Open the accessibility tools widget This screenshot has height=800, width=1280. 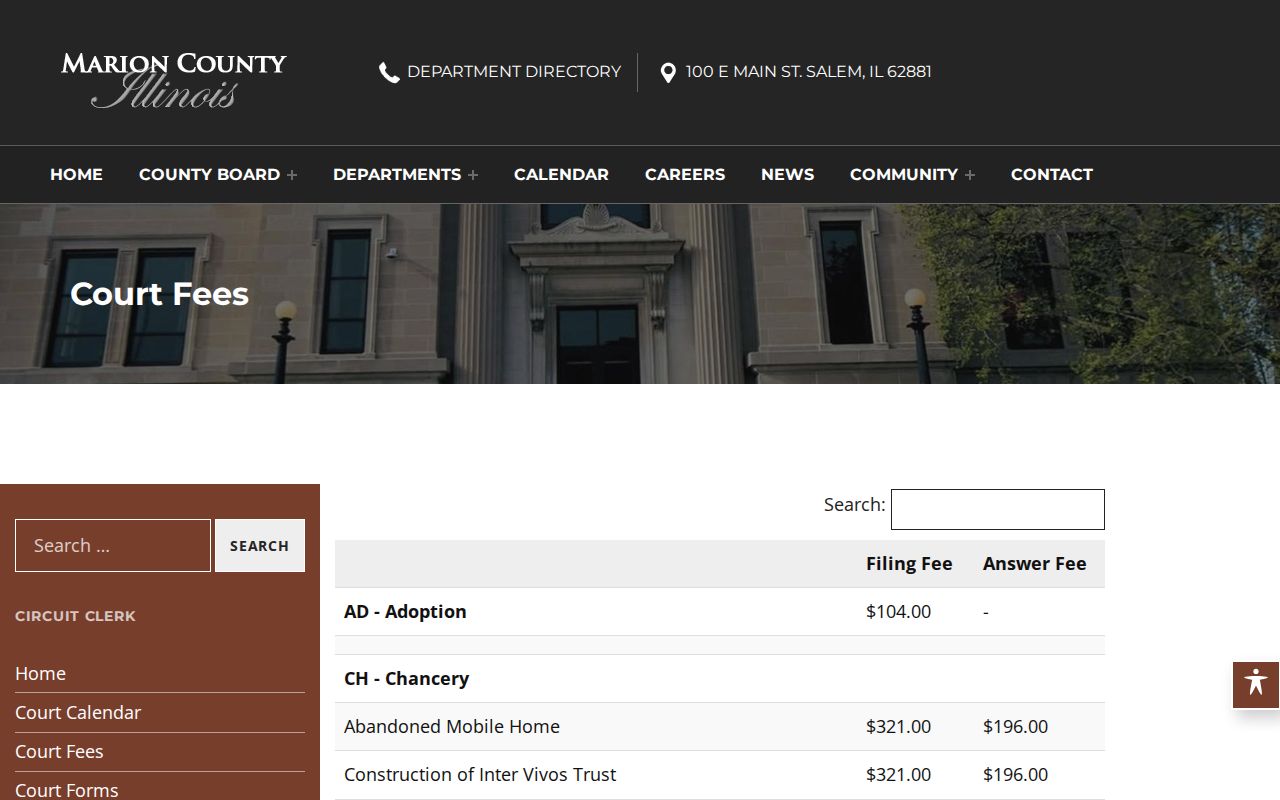tap(1256, 684)
